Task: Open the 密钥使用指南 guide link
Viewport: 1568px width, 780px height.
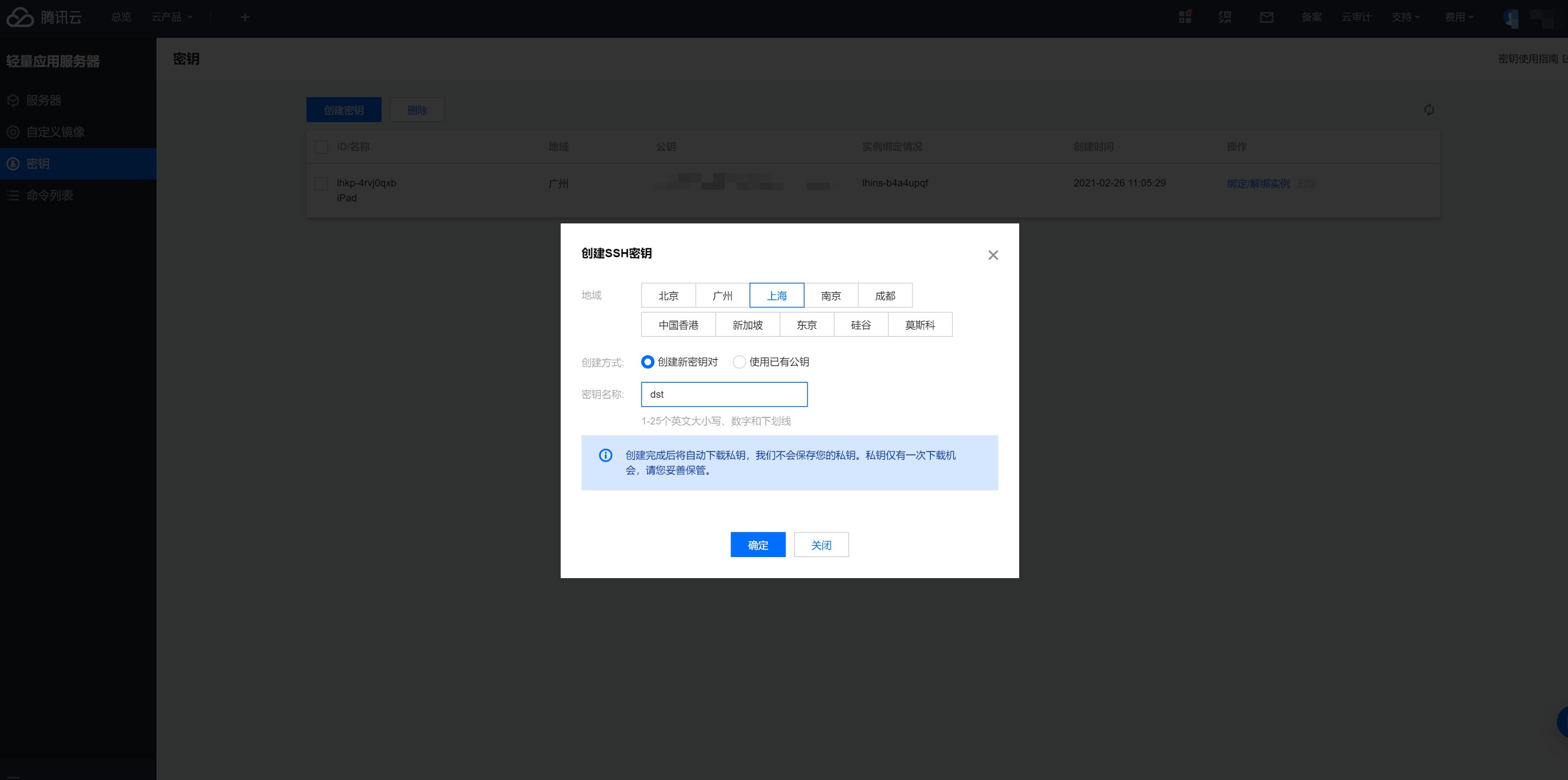Action: pyautogui.click(x=1532, y=58)
